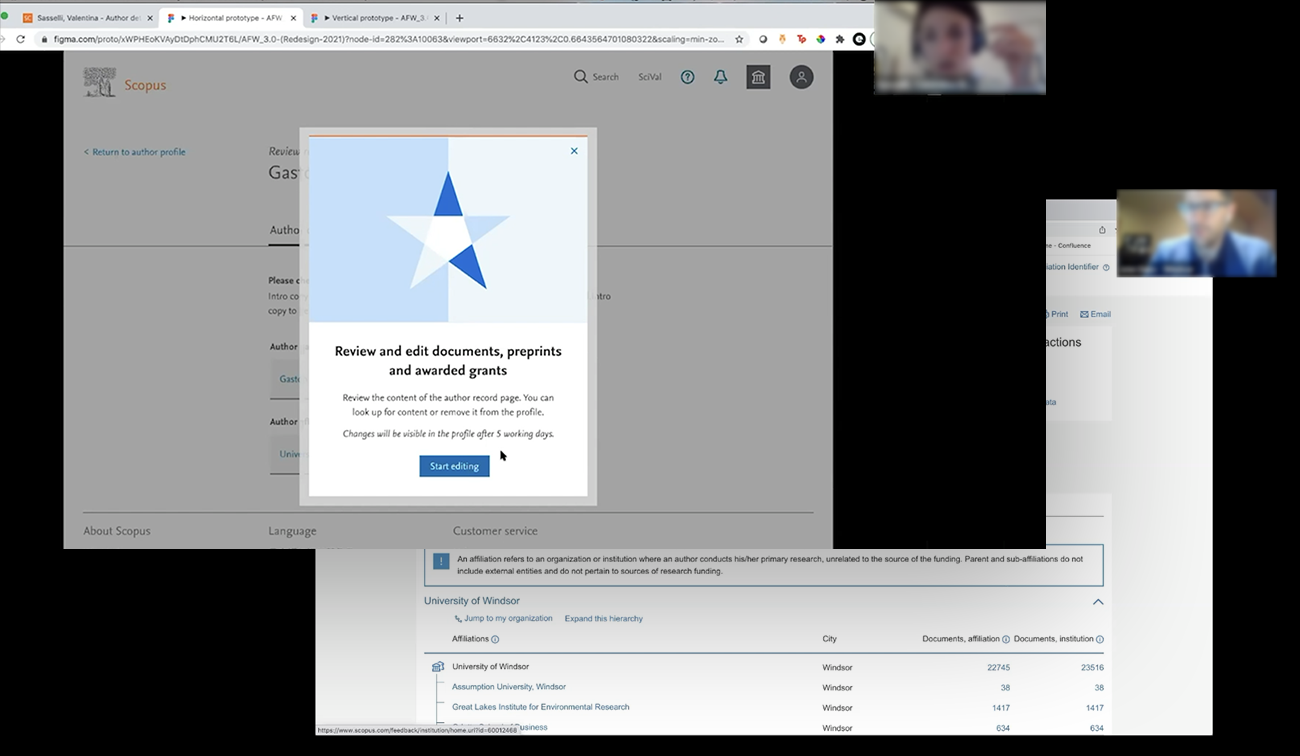Open Assumption University, Windsor affiliation link
The width and height of the screenshot is (1300, 756).
pos(509,687)
